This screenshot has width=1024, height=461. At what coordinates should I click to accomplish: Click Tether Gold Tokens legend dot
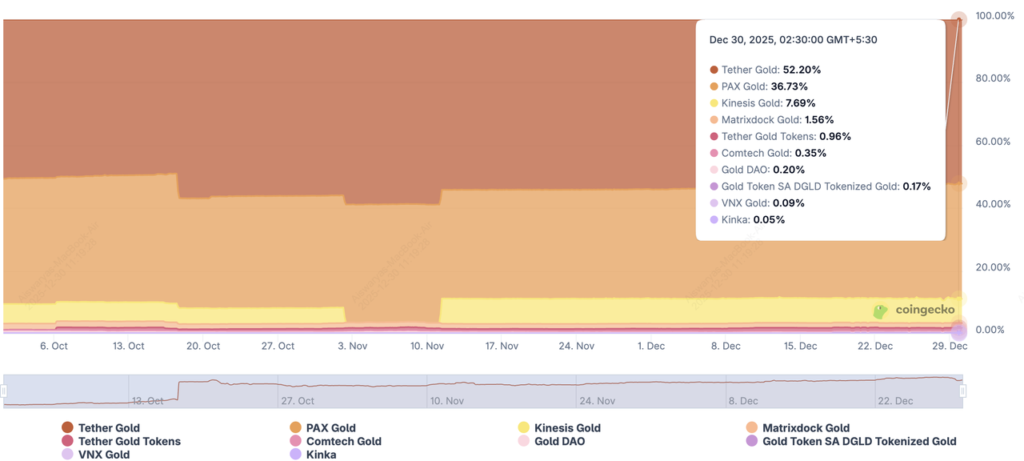[x=67, y=441]
